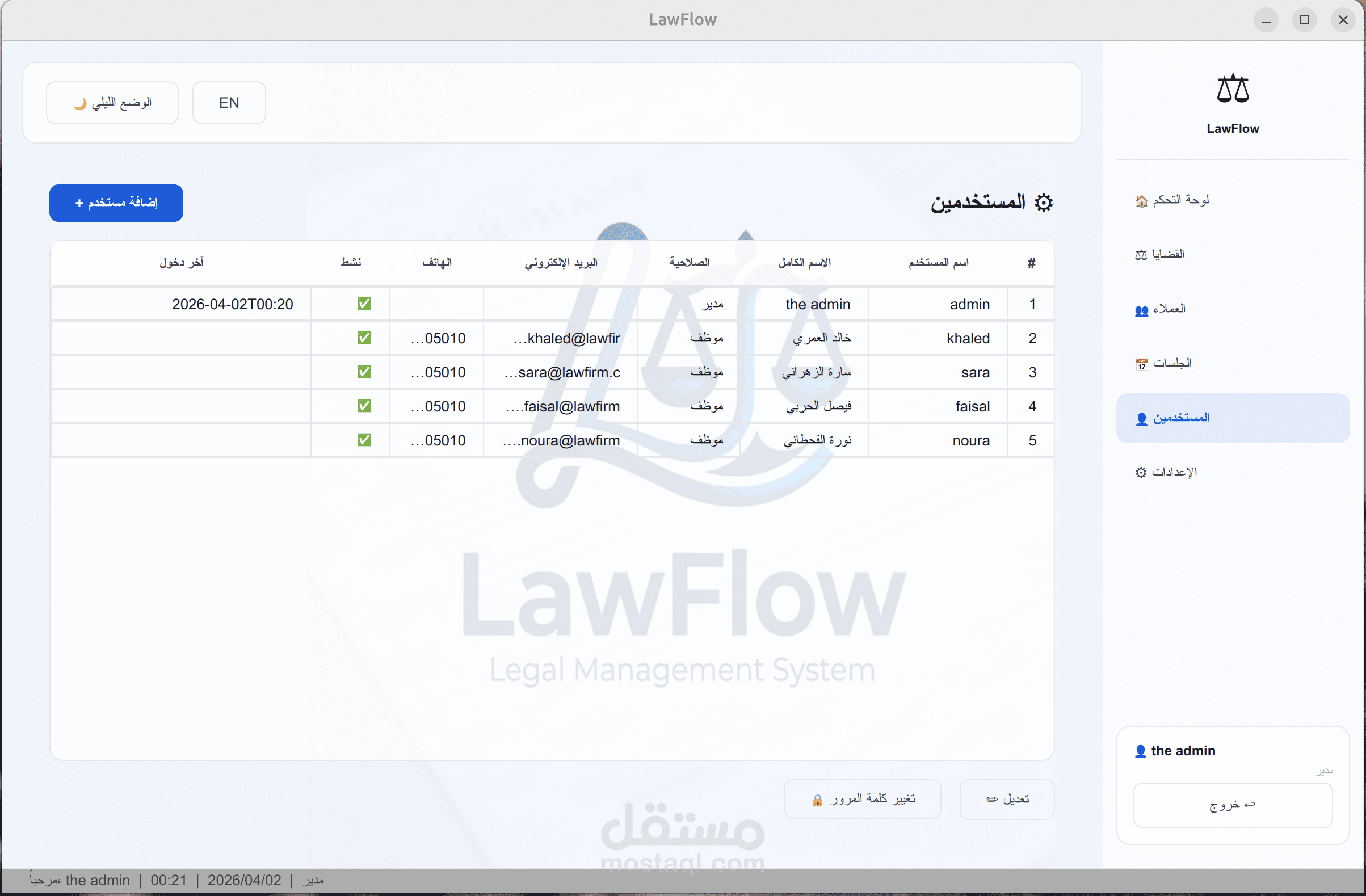Click the edit (تعديل) button
1366x896 pixels.
point(1007,799)
